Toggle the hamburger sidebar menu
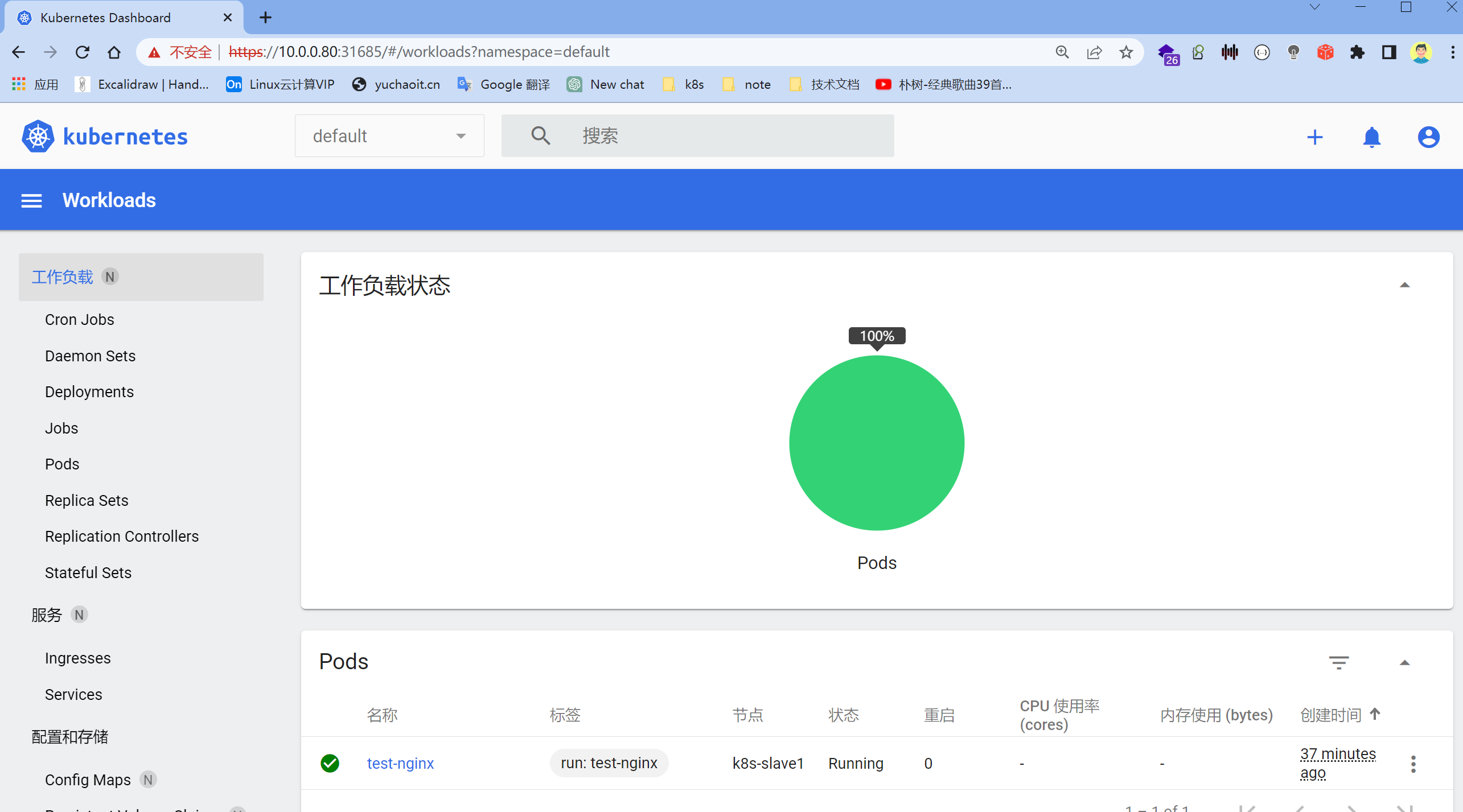Screen dimensions: 1463x812 click(31, 200)
